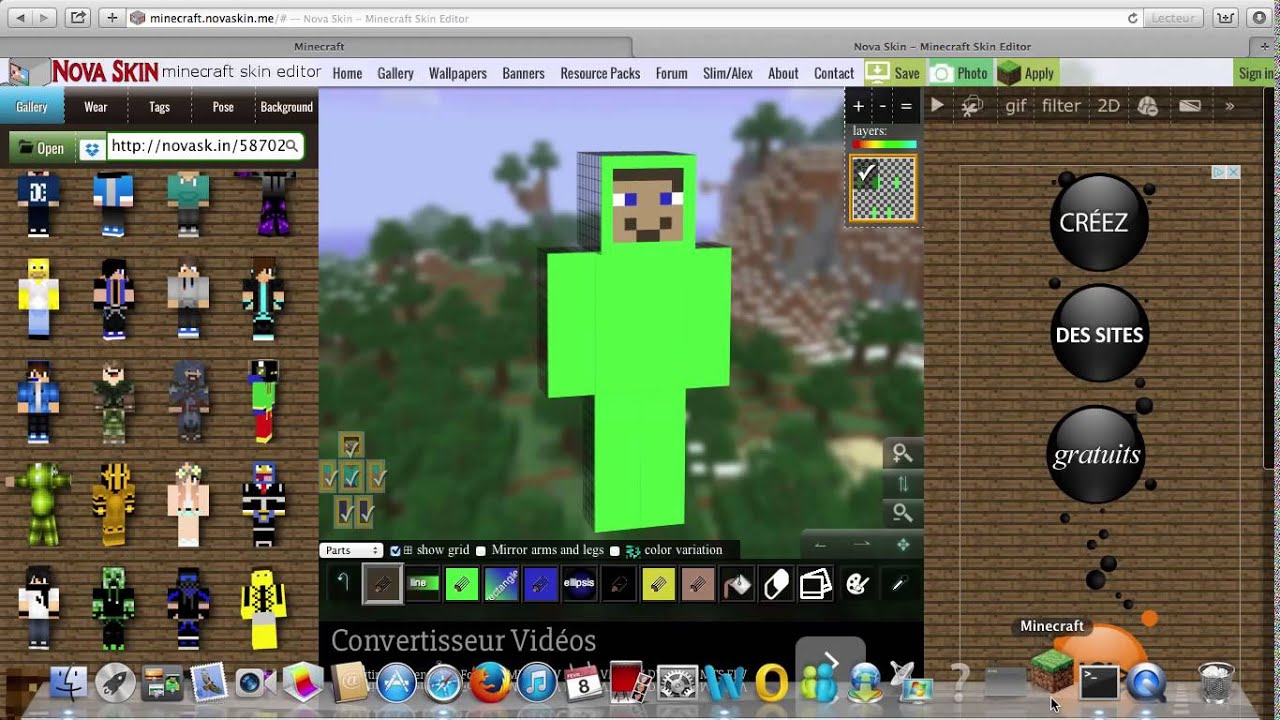Open the Forum link
This screenshot has width=1280, height=720.
coord(671,73)
